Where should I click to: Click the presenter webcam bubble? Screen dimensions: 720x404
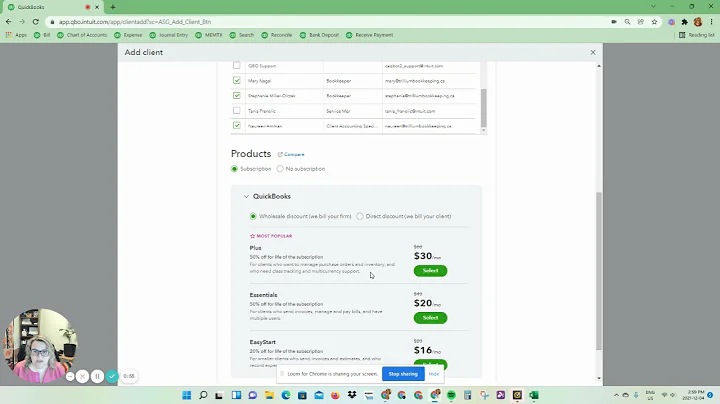coord(40,345)
